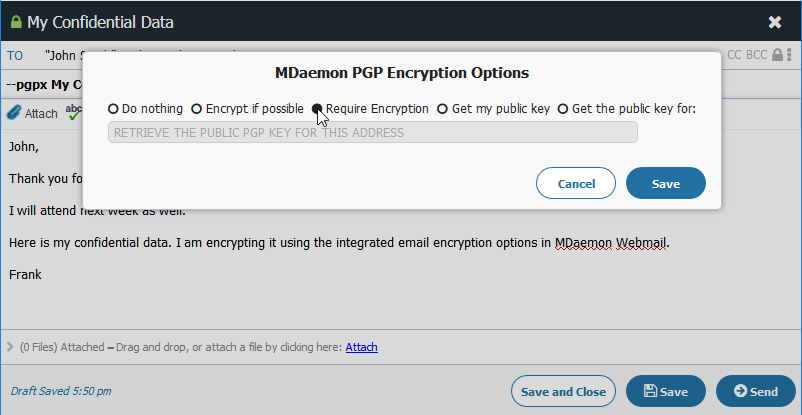Select the Do nothing radio option
The width and height of the screenshot is (802, 415).
[x=114, y=109]
